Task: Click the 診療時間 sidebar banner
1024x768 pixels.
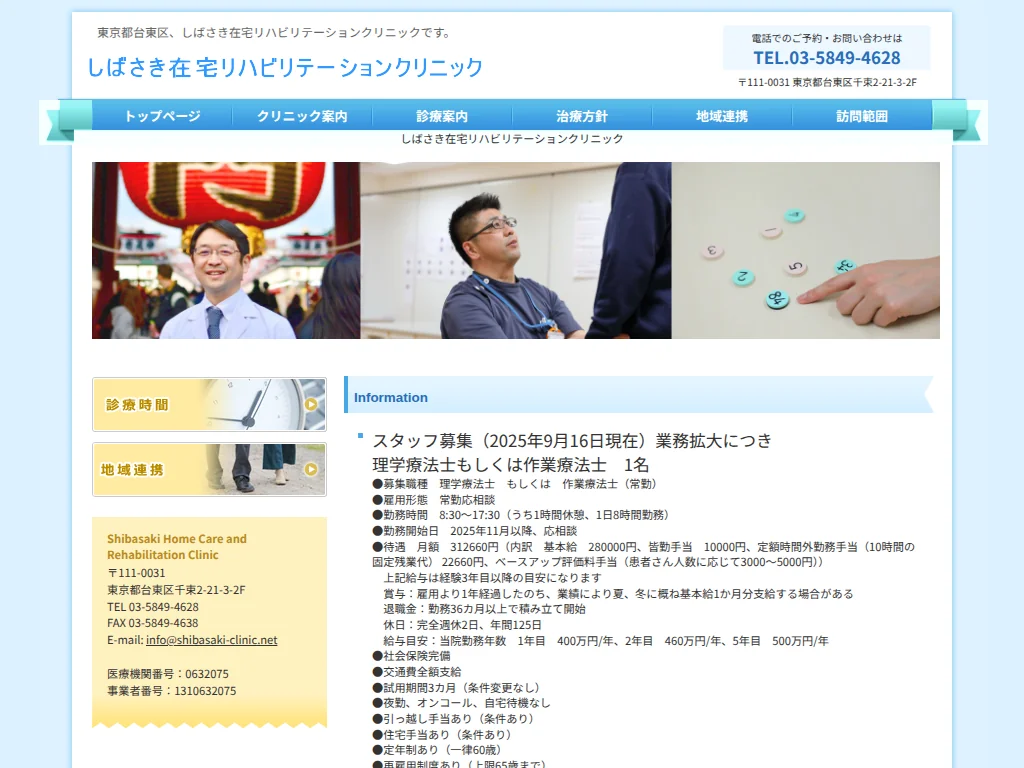Action: click(209, 404)
